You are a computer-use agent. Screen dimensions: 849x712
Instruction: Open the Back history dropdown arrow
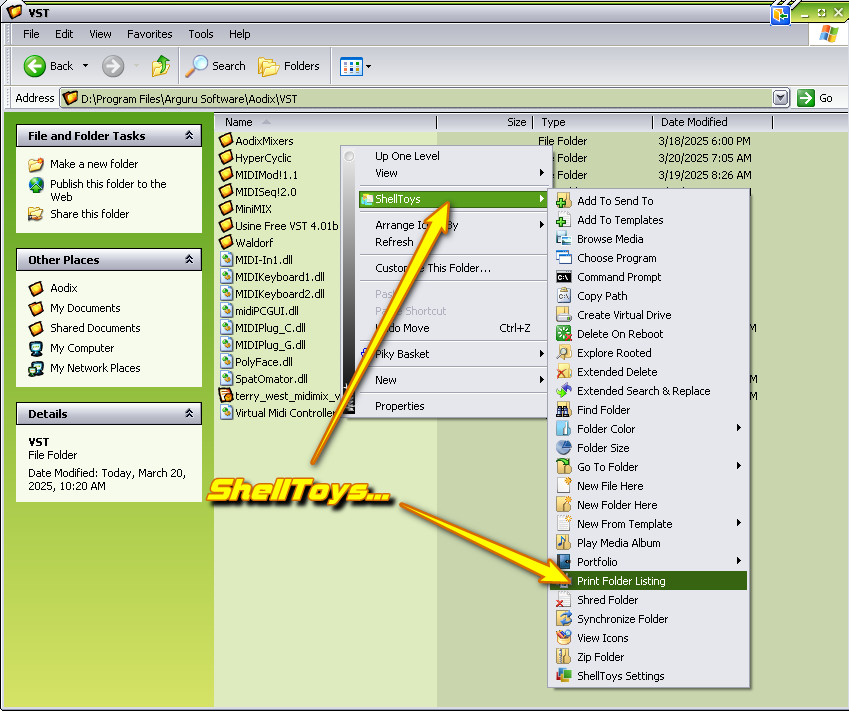click(86, 66)
